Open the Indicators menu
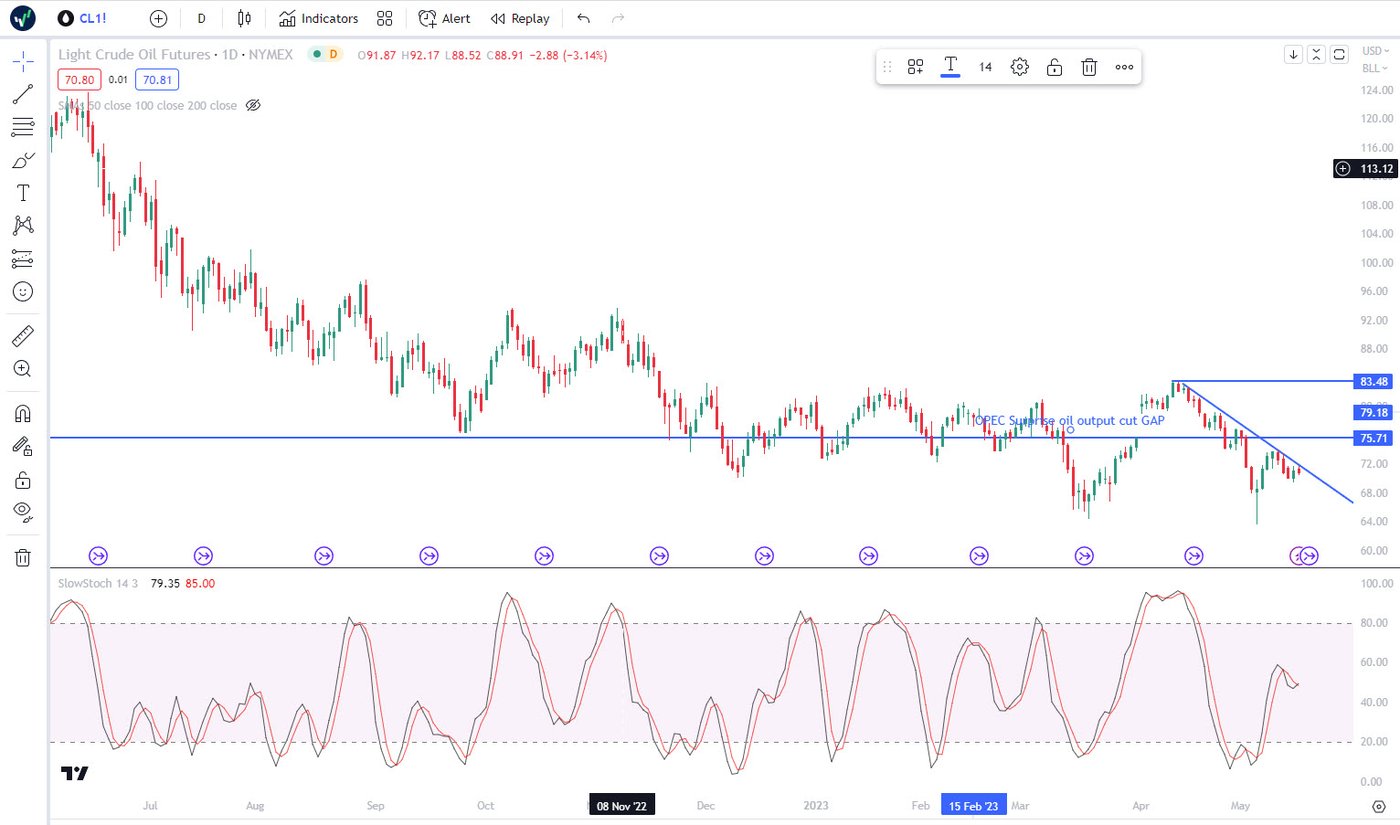The image size is (1400, 825). (x=319, y=18)
